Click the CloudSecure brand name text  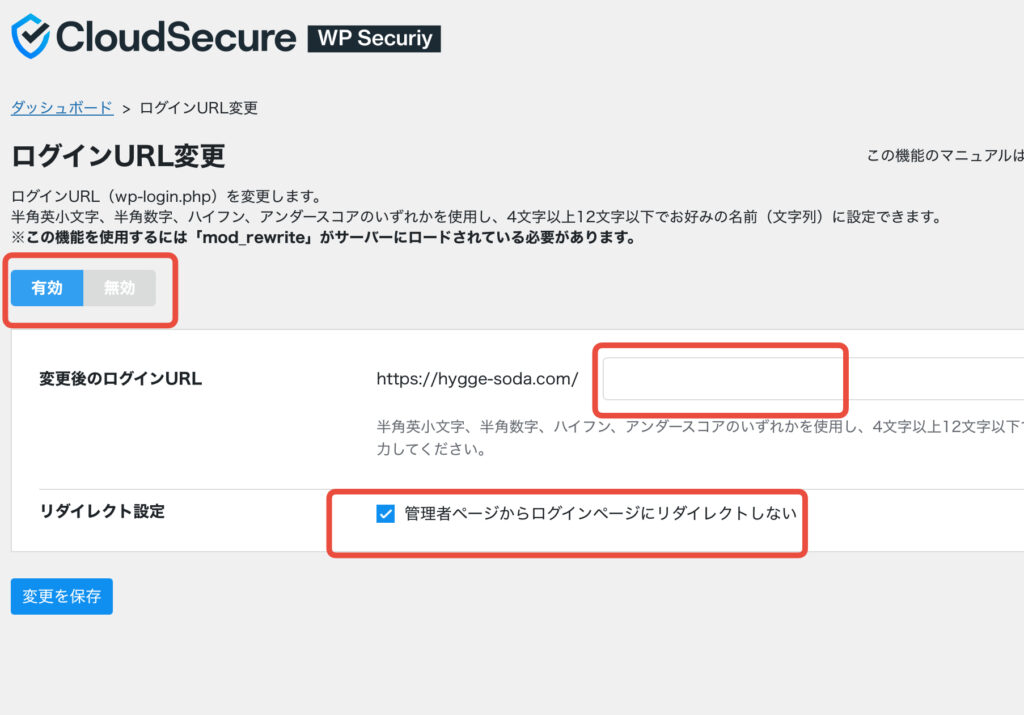click(x=176, y=37)
